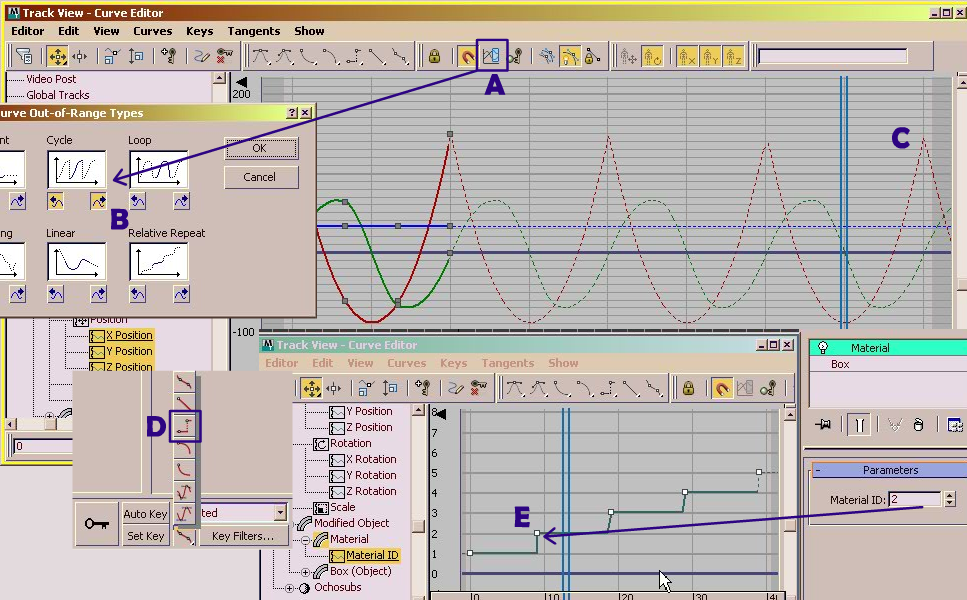Set tangents to Step in main toolbar

[354, 57]
